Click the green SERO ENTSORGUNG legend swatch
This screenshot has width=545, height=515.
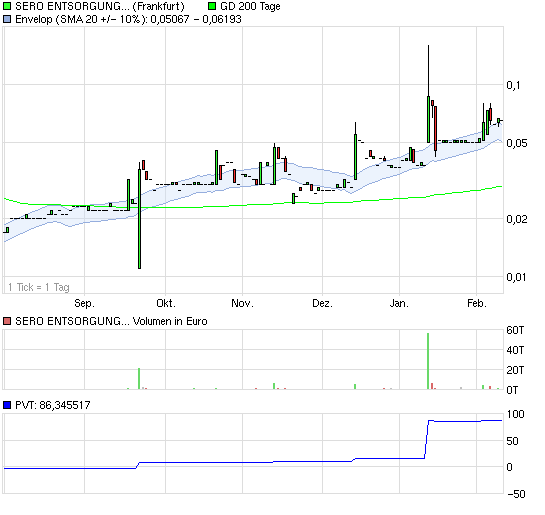tap(7, 6)
